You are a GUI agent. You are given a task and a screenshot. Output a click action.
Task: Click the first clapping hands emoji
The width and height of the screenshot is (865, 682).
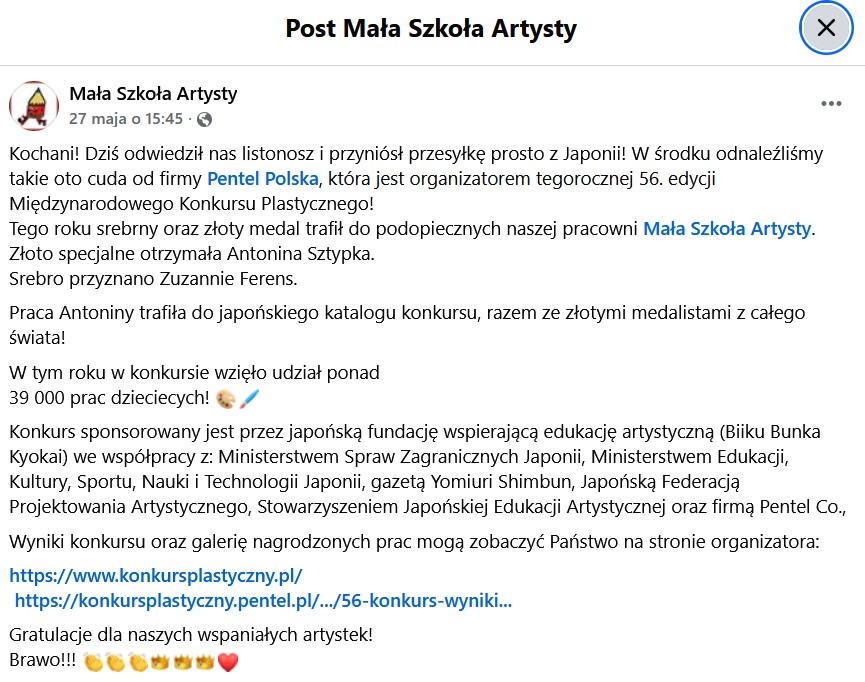pos(93,661)
